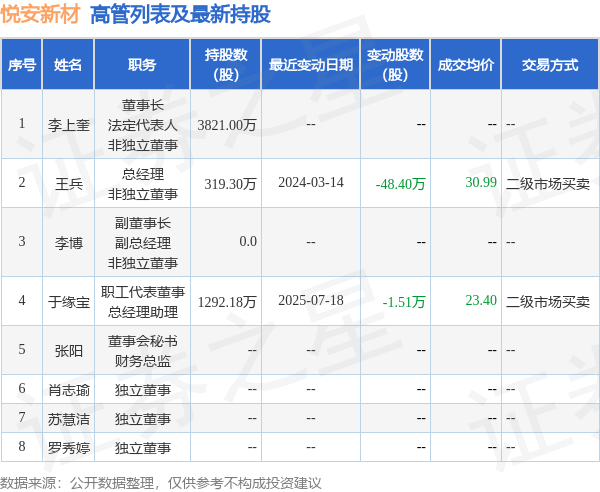Viewport: 600px width, 492px height.
Task: Click the 高管列表及最新持股 heading text
Action: [180, 15]
